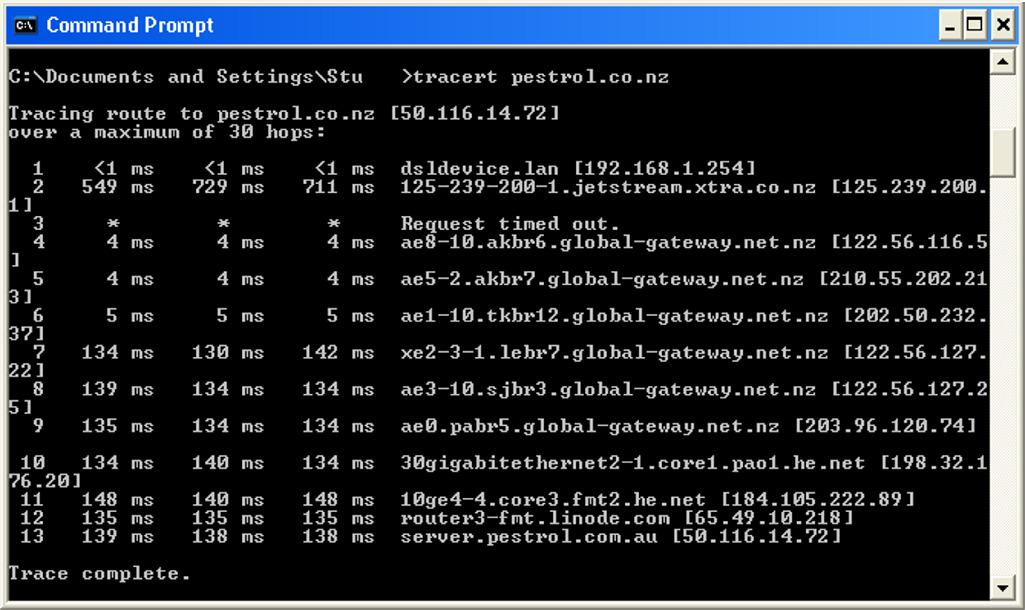Minimize the Command Prompt window
This screenshot has height=610, width=1025.
950,25
